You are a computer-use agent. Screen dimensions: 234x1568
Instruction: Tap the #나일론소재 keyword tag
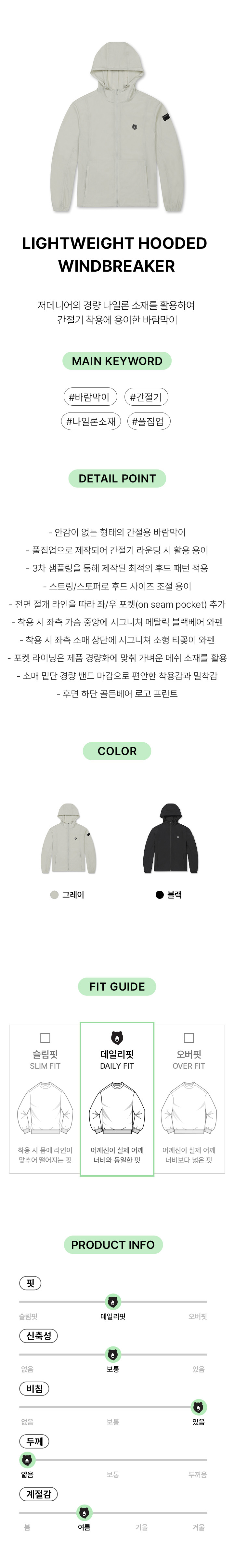pyautogui.click(x=91, y=421)
